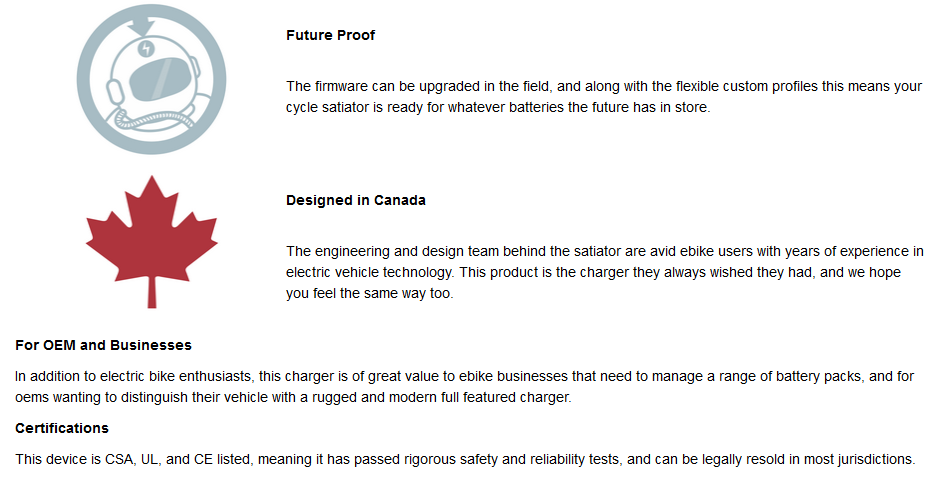Click the astronaut helmet Future Proof icon
The width and height of the screenshot is (945, 478).
[x=151, y=79]
